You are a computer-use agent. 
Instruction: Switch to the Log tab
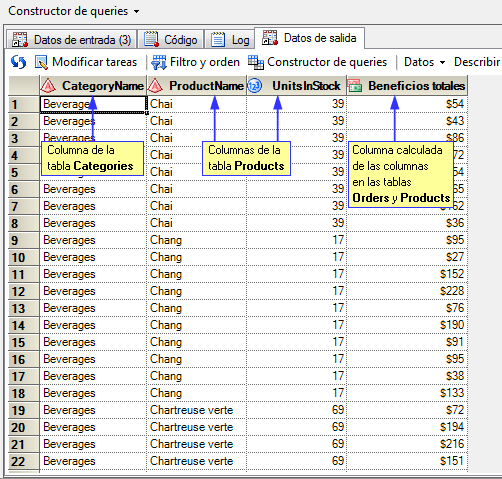click(230, 40)
